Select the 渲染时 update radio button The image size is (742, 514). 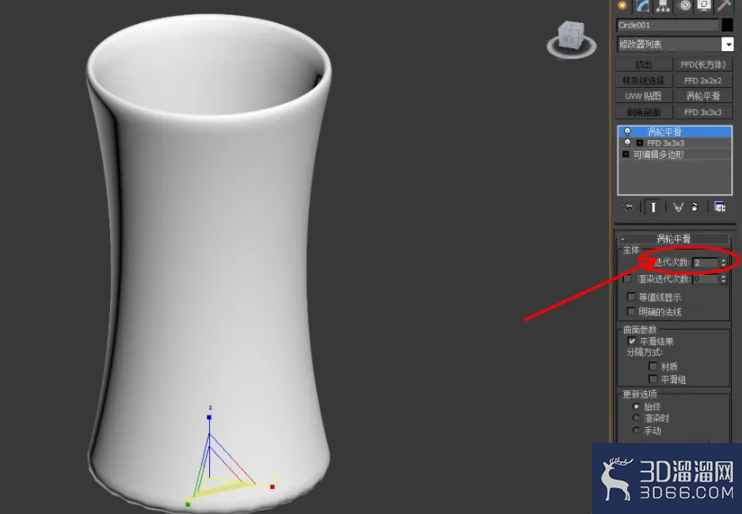[x=636, y=418]
